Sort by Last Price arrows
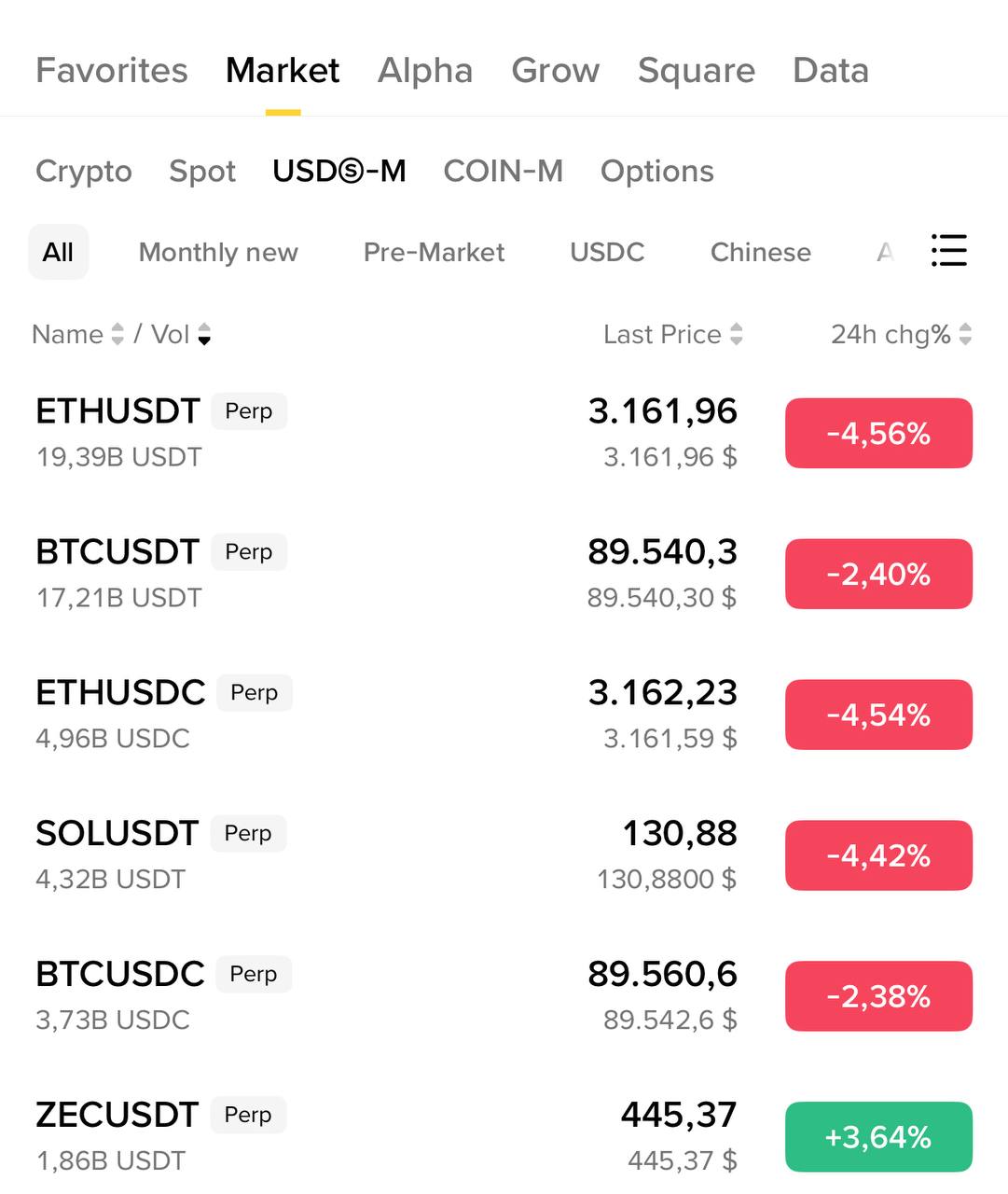The height and width of the screenshot is (1194, 1008). point(736,334)
